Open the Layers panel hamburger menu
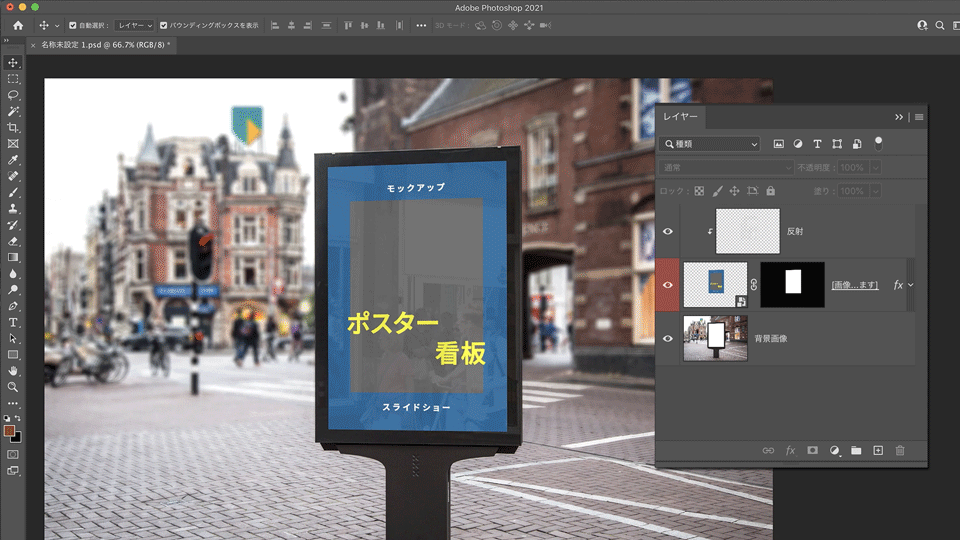Screen dimensions: 960x540 pyautogui.click(x=919, y=117)
